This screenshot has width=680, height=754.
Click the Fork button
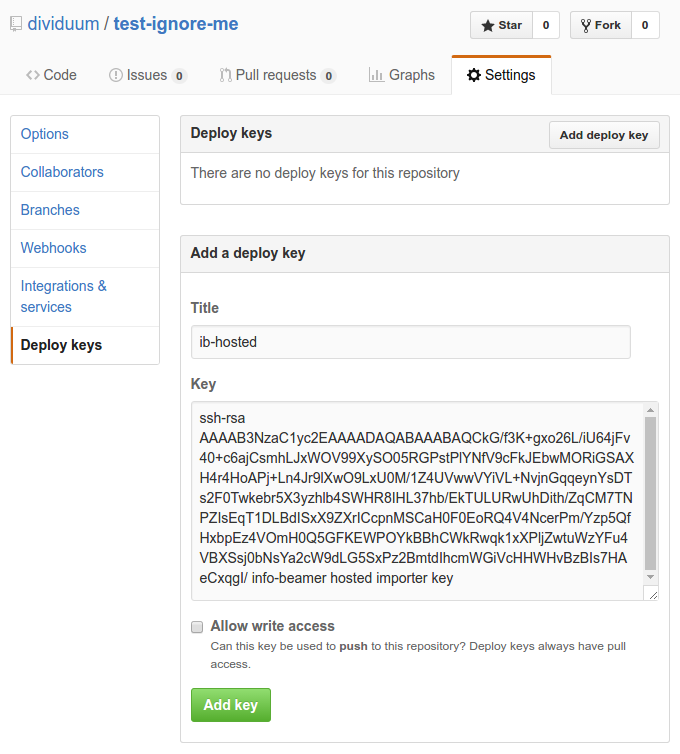tap(600, 25)
